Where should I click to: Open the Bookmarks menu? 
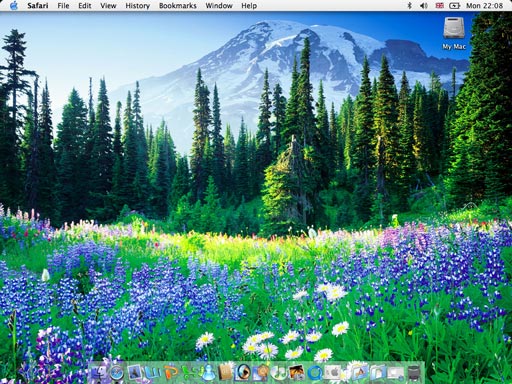(x=178, y=6)
